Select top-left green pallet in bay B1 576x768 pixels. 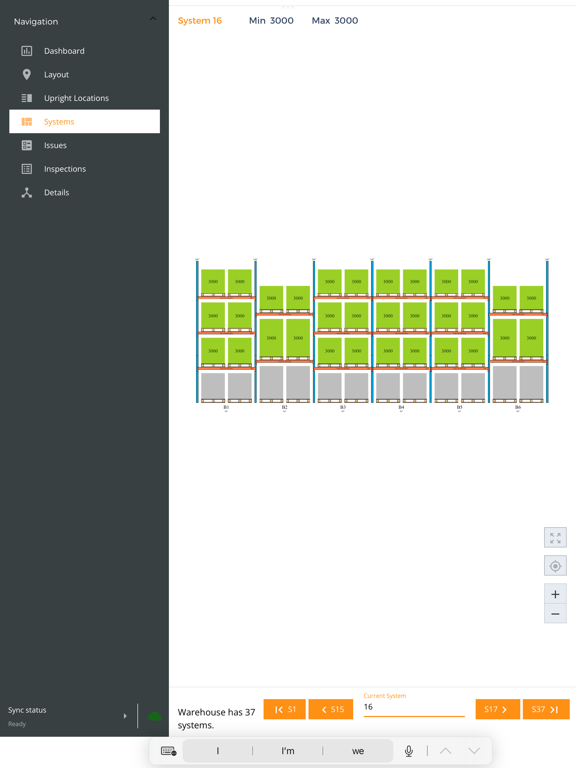click(x=213, y=282)
